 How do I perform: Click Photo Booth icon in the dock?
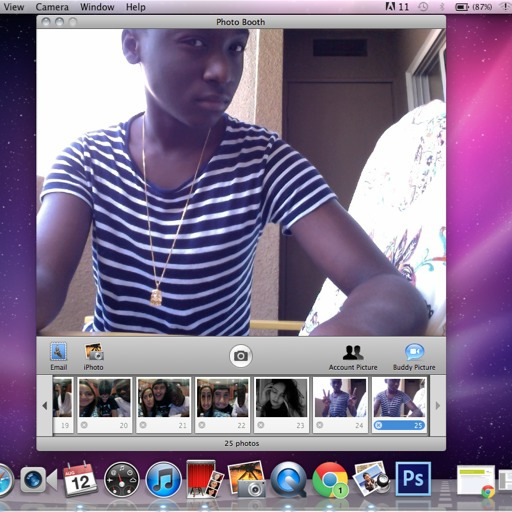point(205,479)
